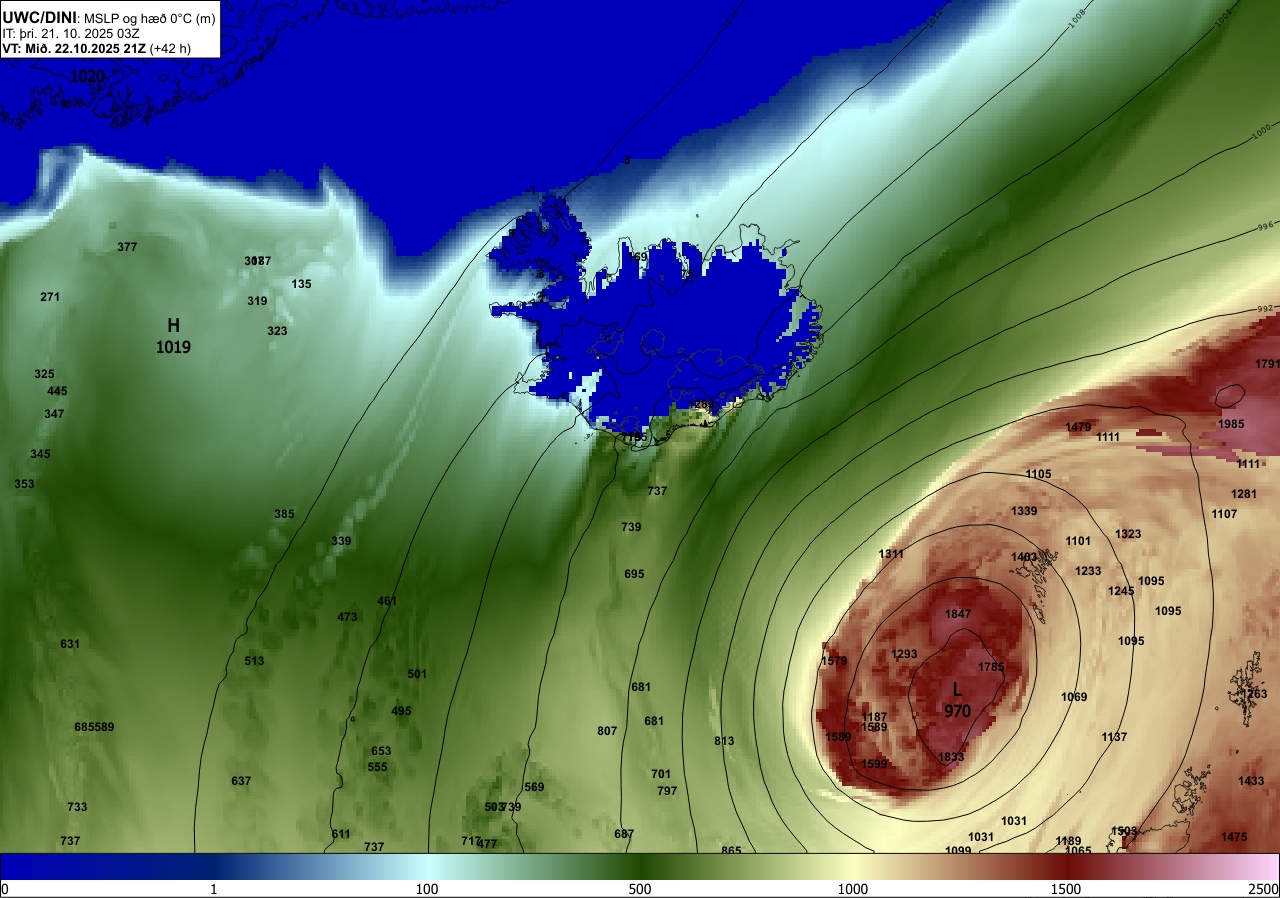Image resolution: width=1280 pixels, height=898 pixels.
Task: Click the value 1785 near the low center
Action: pyautogui.click(x=991, y=667)
